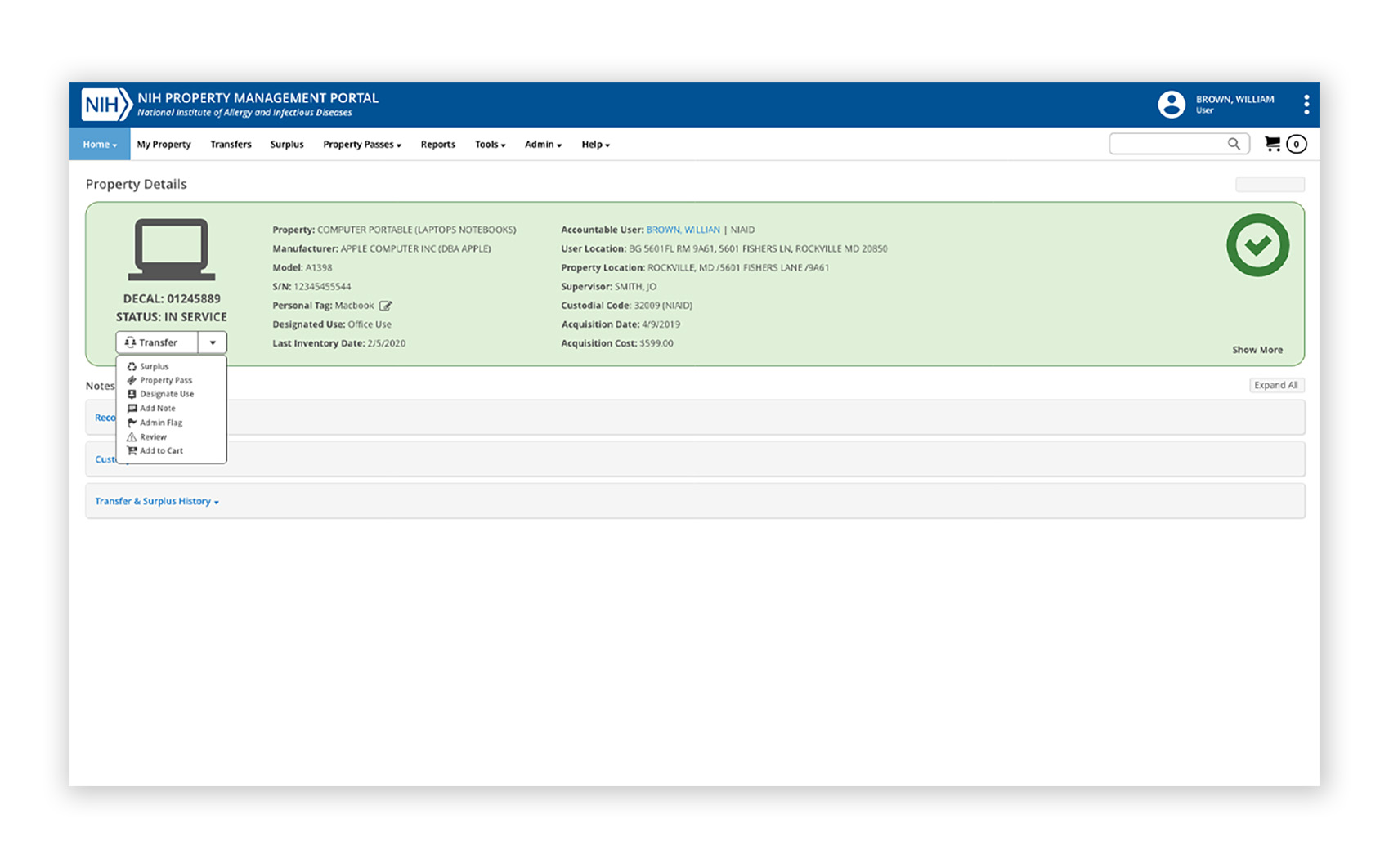
Task: Open the shopping cart icon
Action: point(1272,144)
